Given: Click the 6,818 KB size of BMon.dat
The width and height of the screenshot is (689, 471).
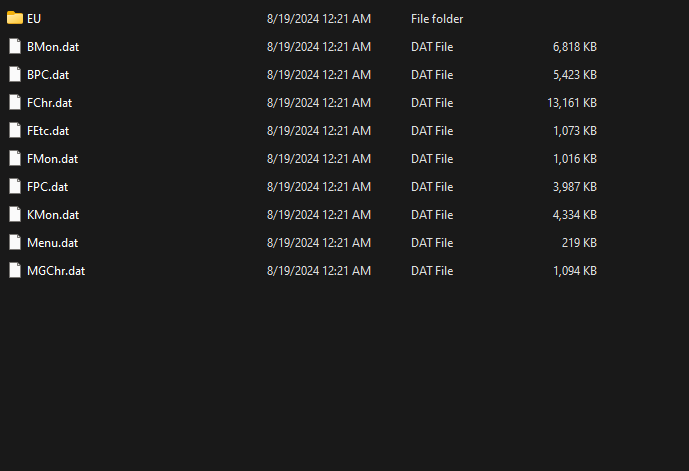Looking at the screenshot, I should (x=575, y=47).
